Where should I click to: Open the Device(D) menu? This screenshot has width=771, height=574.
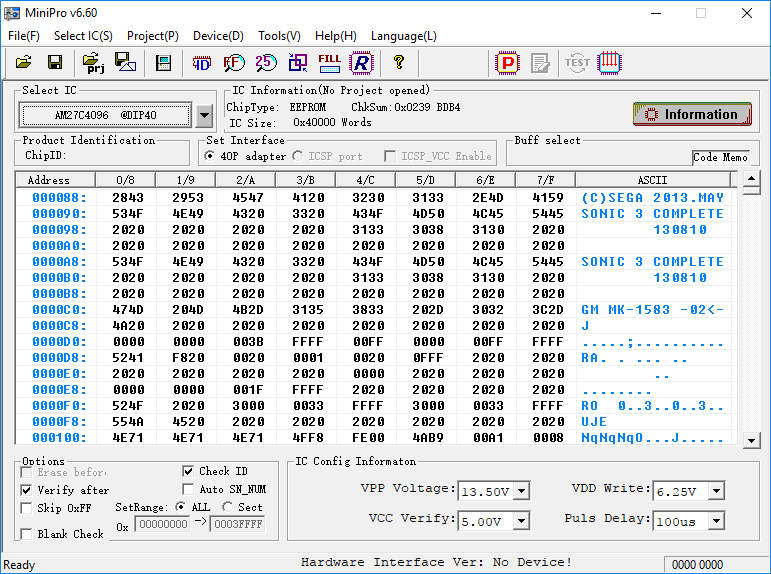[218, 36]
